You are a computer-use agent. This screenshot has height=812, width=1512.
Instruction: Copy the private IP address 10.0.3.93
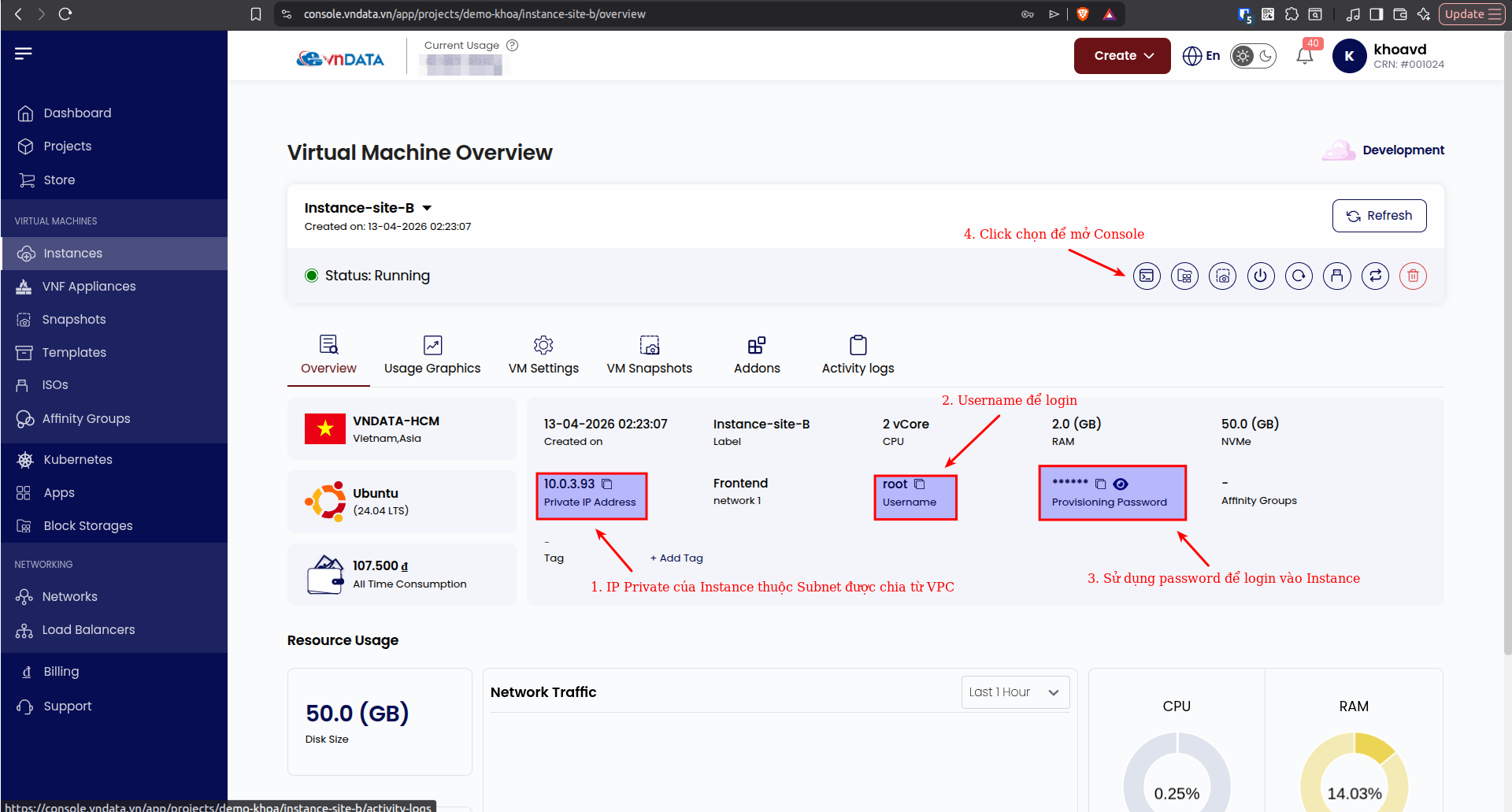pyautogui.click(x=606, y=484)
